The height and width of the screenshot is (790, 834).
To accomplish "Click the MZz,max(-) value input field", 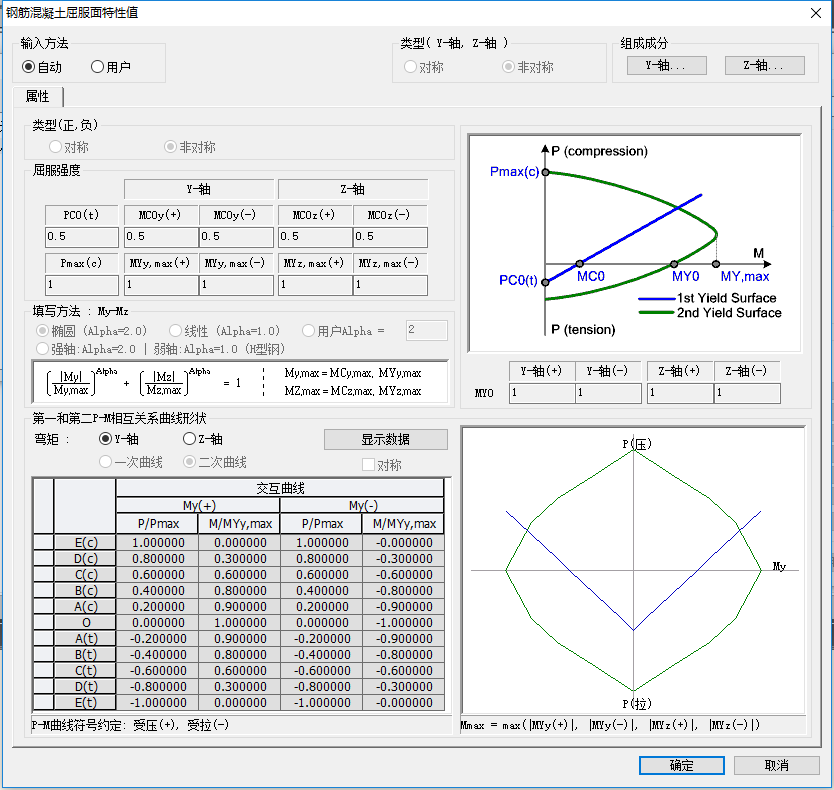I will [390, 285].
